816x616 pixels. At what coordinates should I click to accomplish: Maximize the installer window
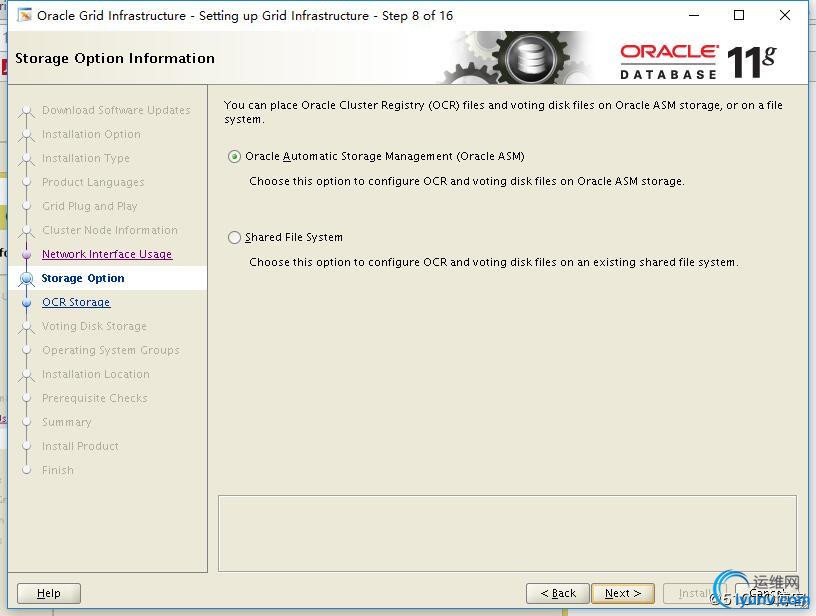738,16
